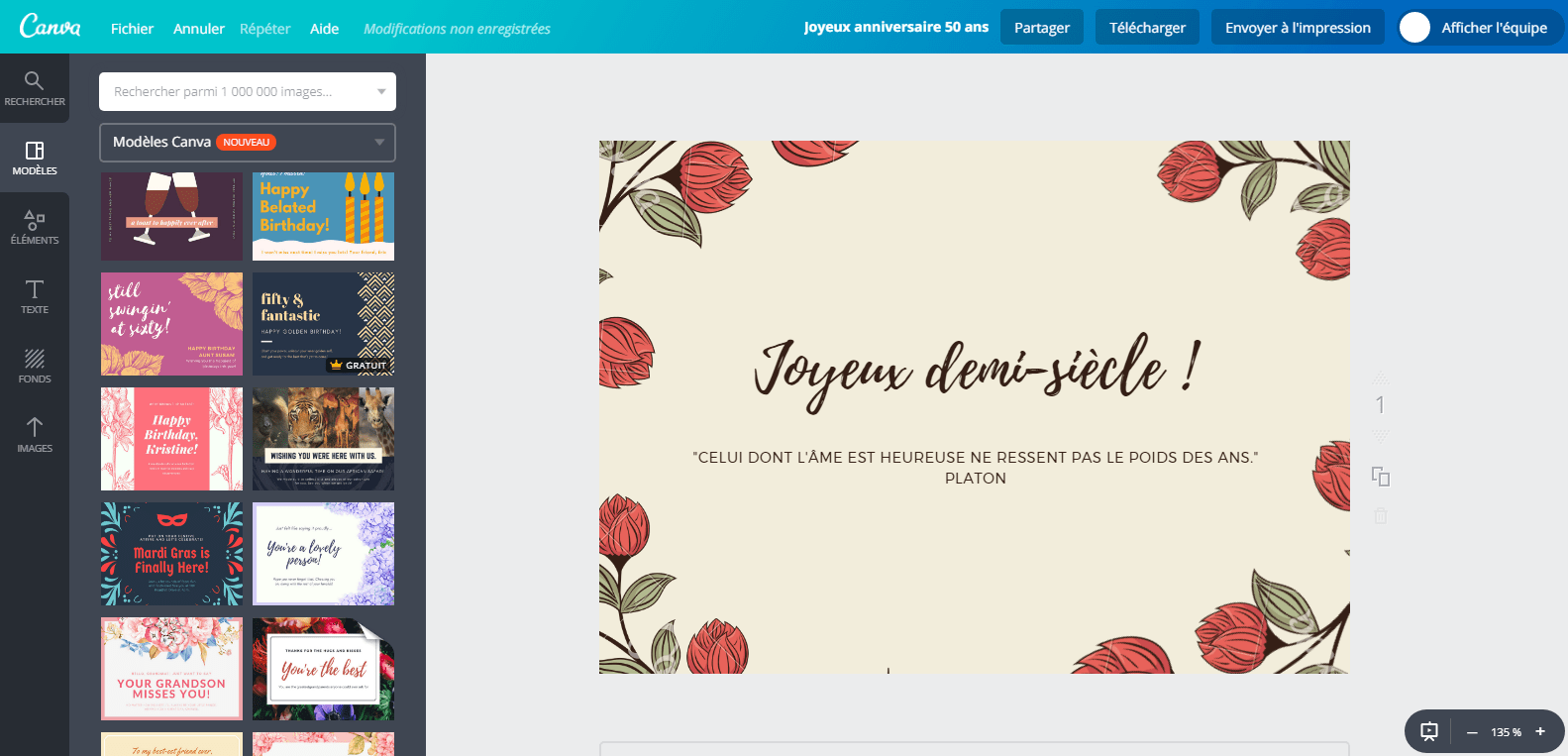Viewport: 1568px width, 756px height.
Task: Move page up with arrow above page number
Action: [x=1380, y=378]
